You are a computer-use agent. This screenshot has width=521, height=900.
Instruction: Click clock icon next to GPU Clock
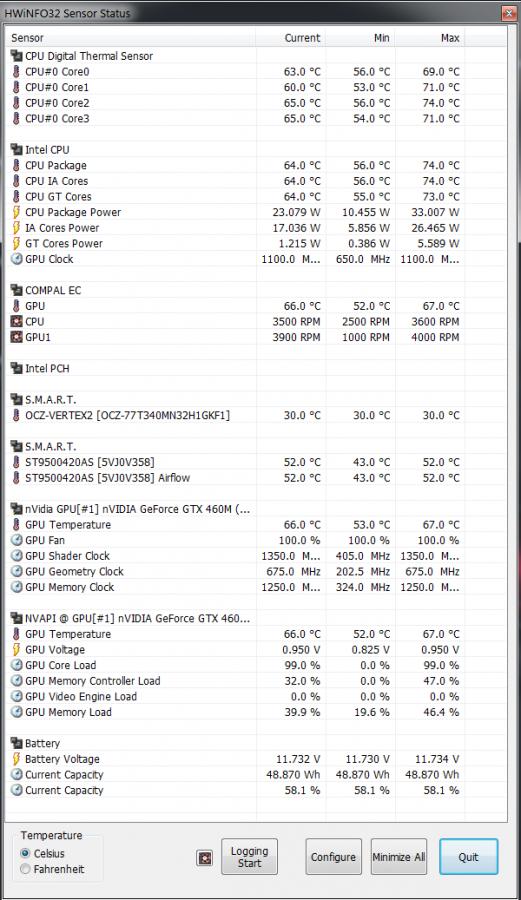[16, 259]
